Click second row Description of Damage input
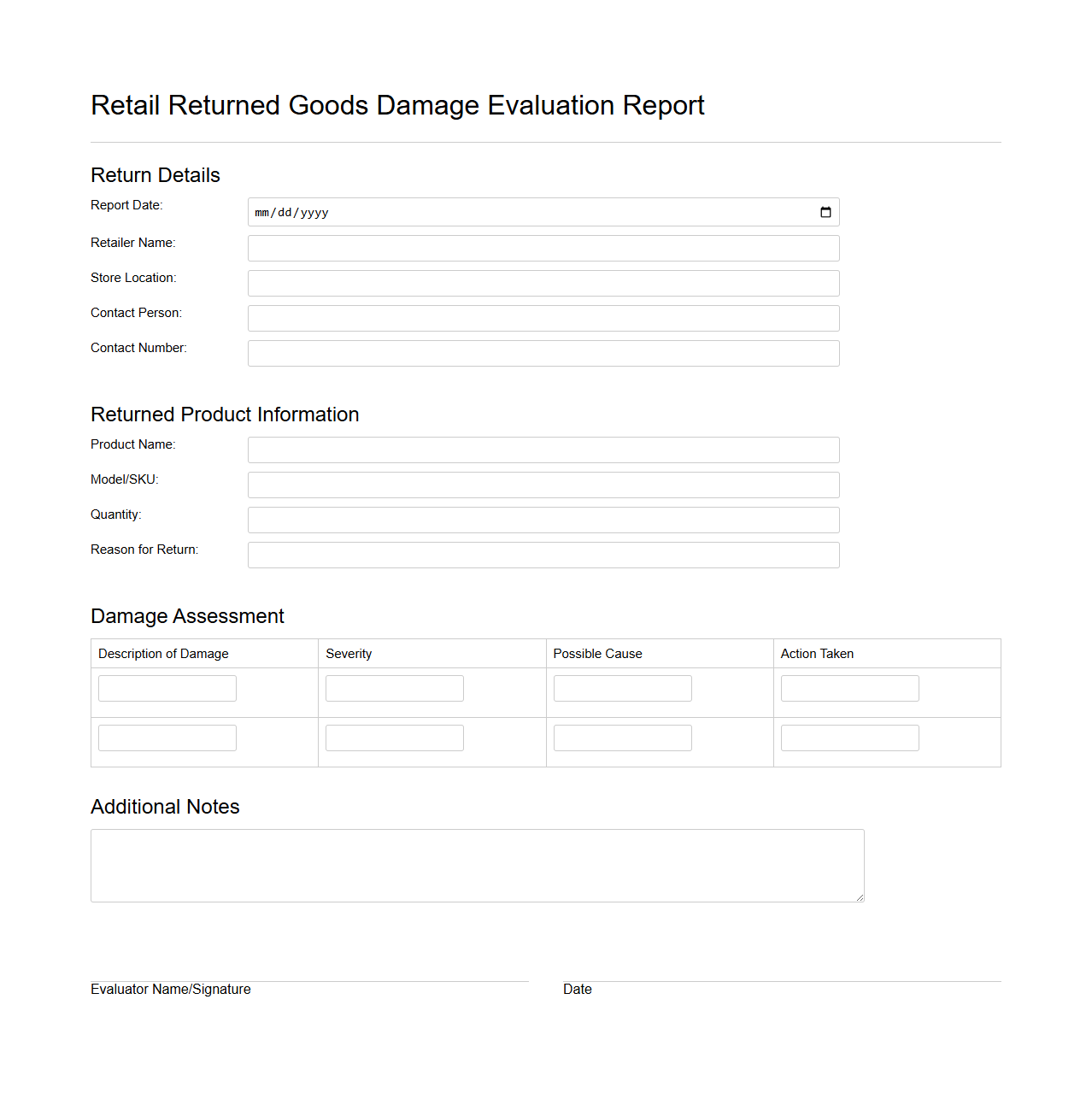Screen dimensions: 1092x1111 (x=167, y=738)
